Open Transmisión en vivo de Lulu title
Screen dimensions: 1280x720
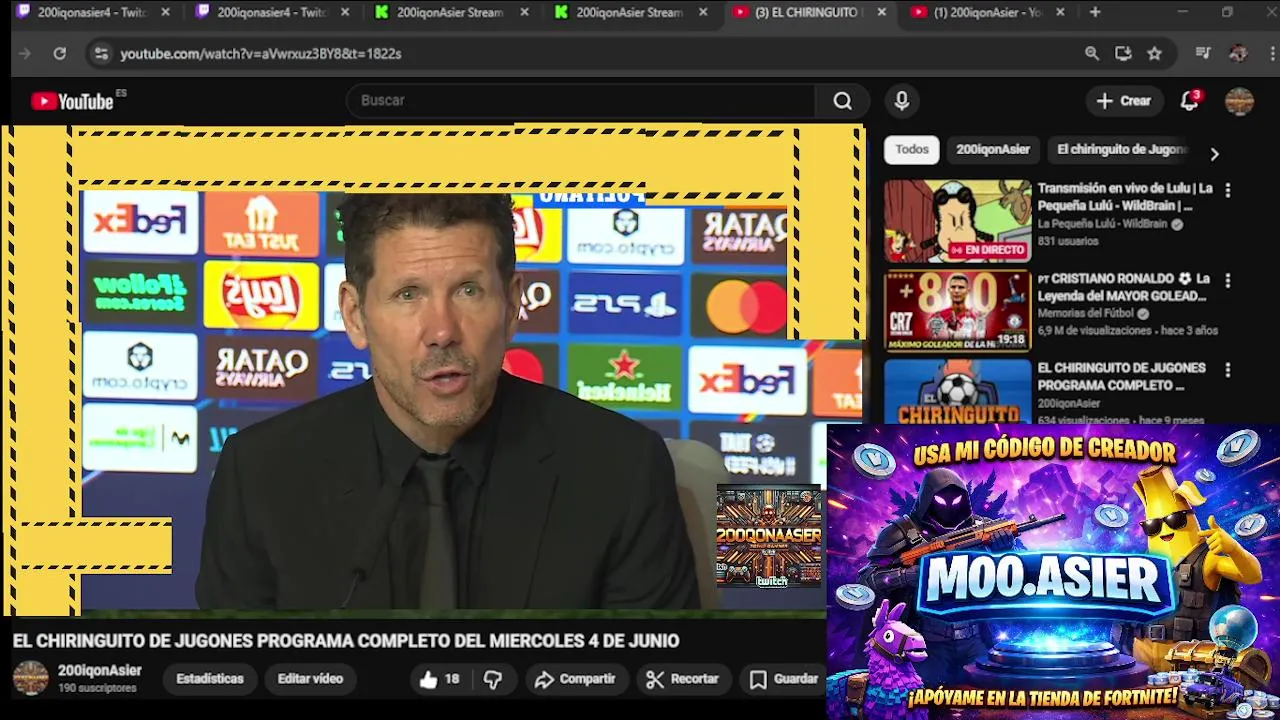pos(1125,197)
